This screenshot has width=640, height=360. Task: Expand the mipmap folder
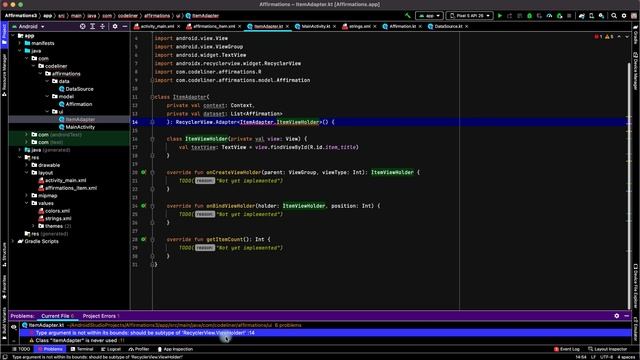27,196
